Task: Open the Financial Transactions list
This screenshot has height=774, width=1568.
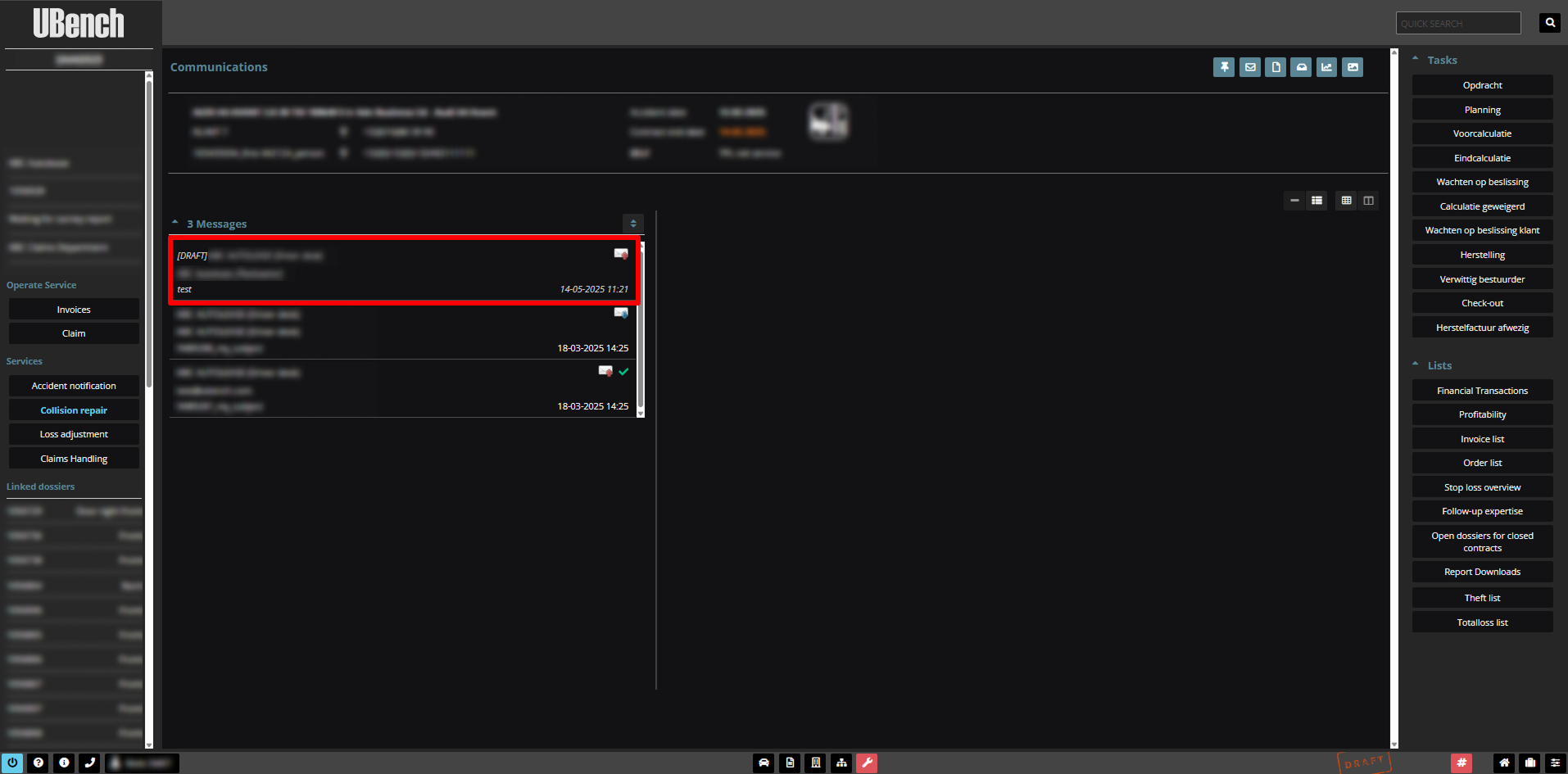Action: [1482, 391]
